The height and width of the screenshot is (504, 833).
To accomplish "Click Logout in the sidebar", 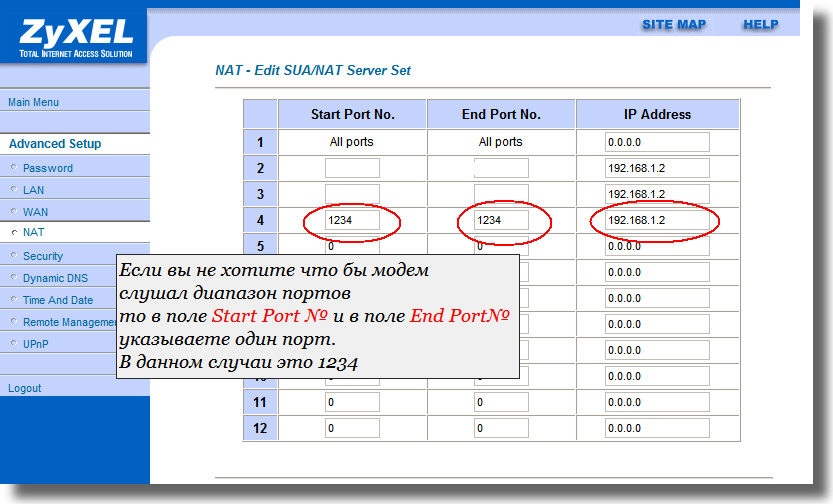I will 25,388.
